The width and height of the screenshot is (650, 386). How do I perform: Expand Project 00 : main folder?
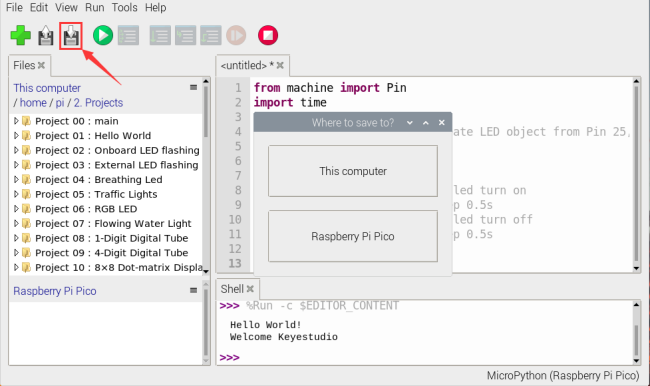click(16, 121)
